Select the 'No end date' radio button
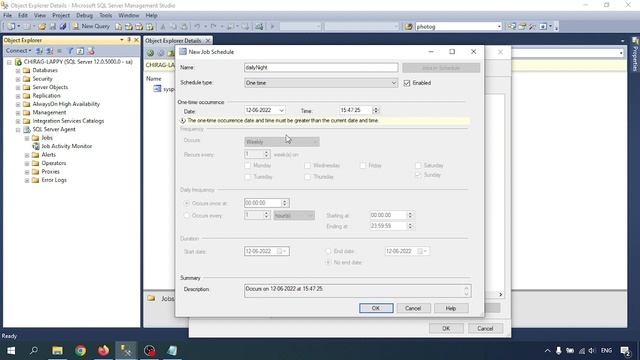Image resolution: width=640 pixels, height=360 pixels. [328, 262]
